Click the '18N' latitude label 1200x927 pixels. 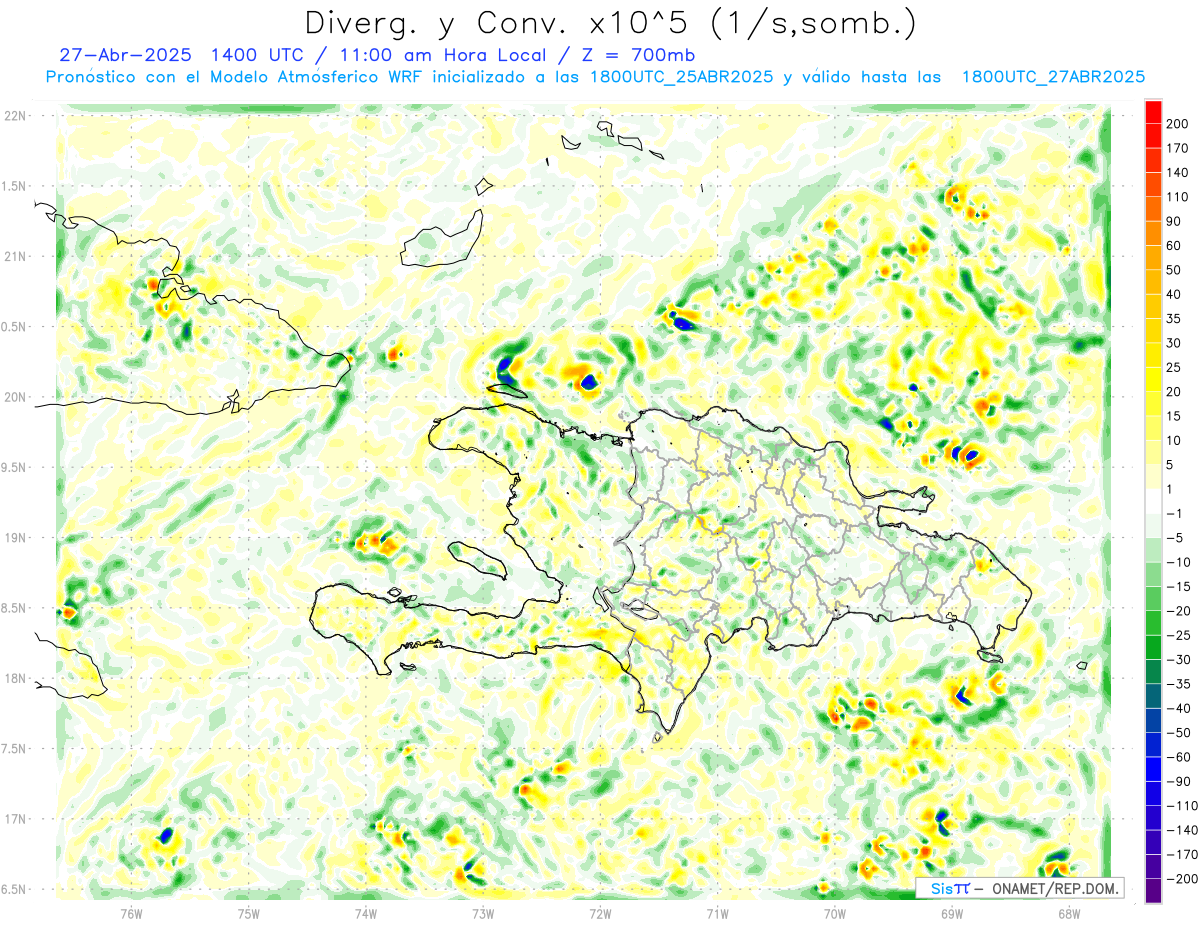[15, 678]
